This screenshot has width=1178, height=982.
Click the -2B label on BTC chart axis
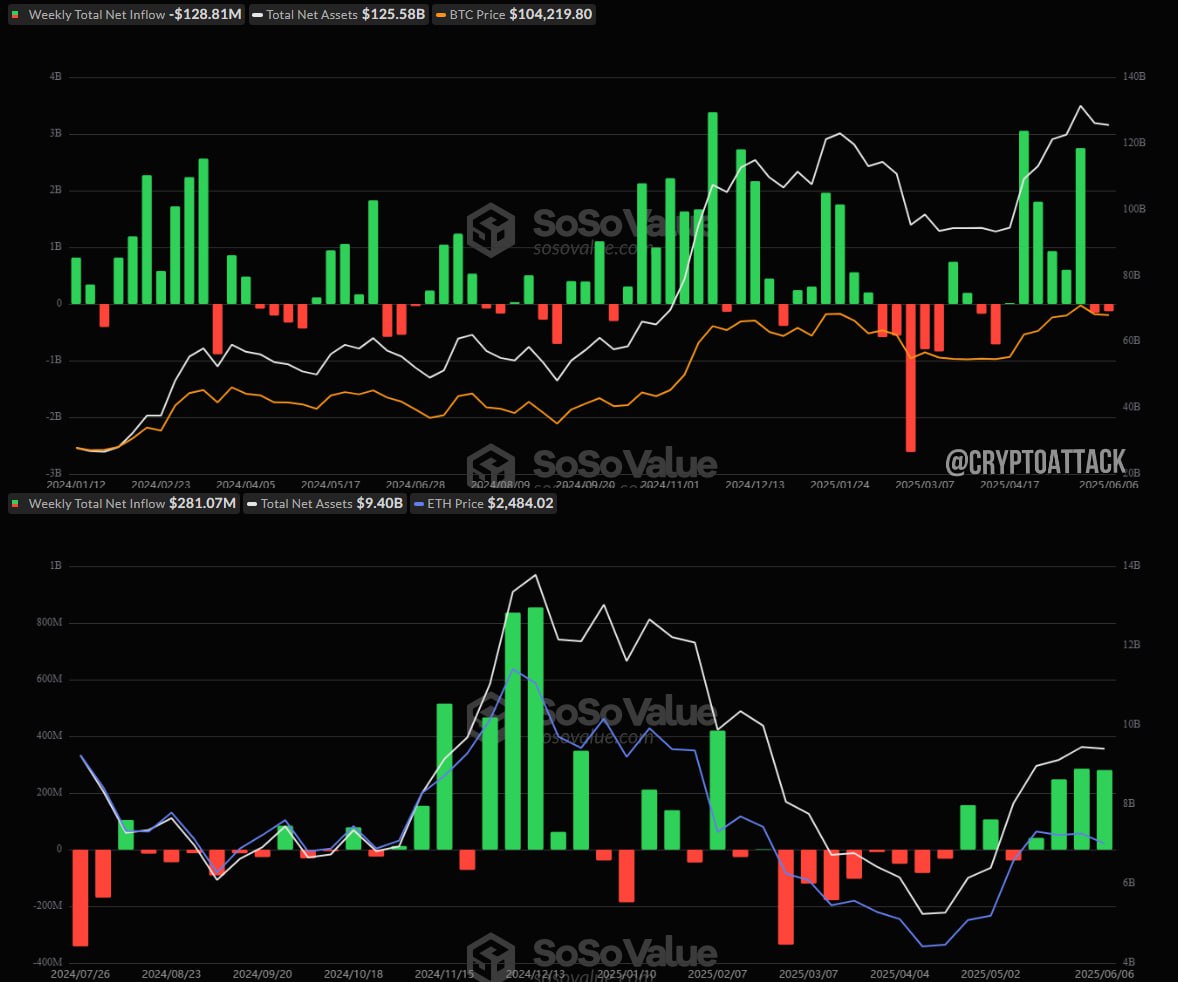[x=53, y=416]
